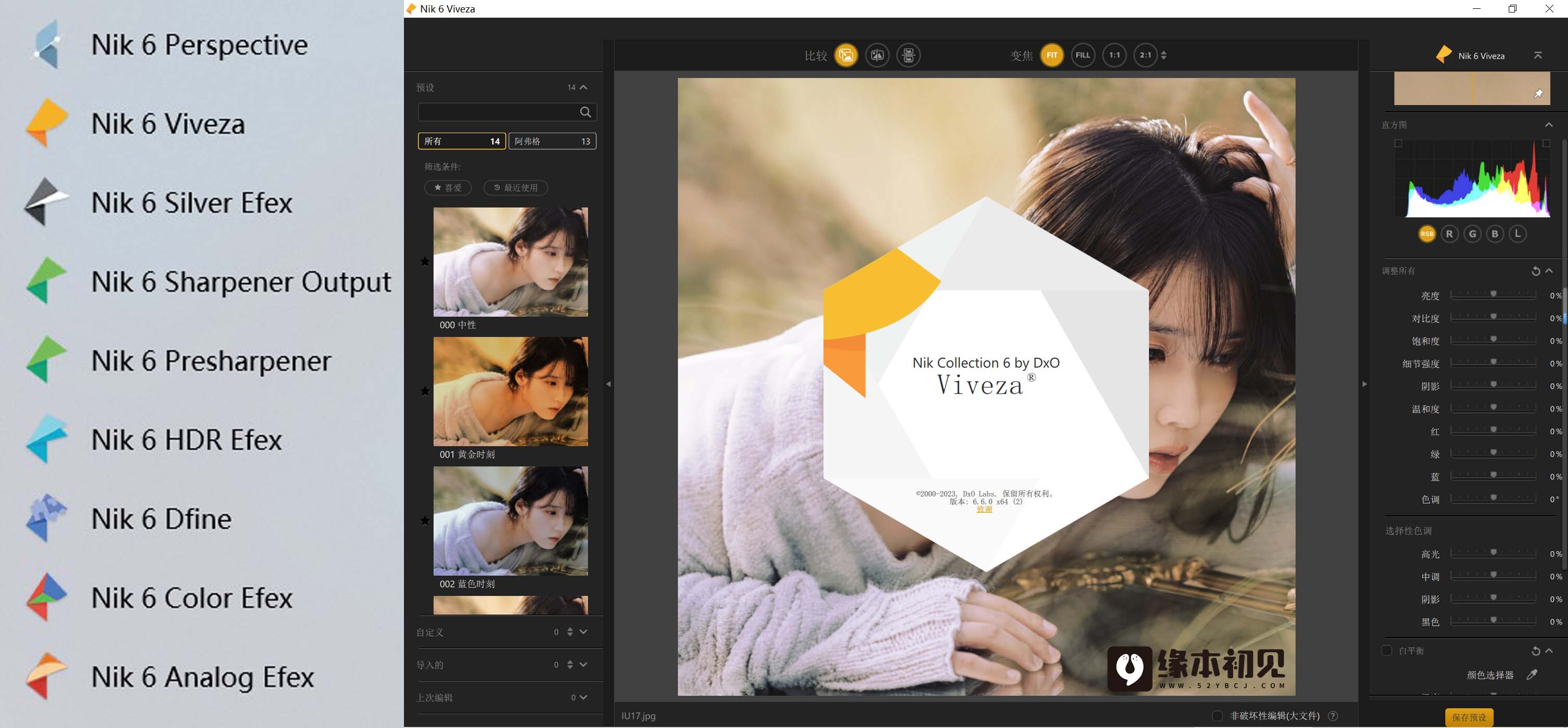
Task: Open Nik 6 Presharpener icon
Action: tap(47, 360)
